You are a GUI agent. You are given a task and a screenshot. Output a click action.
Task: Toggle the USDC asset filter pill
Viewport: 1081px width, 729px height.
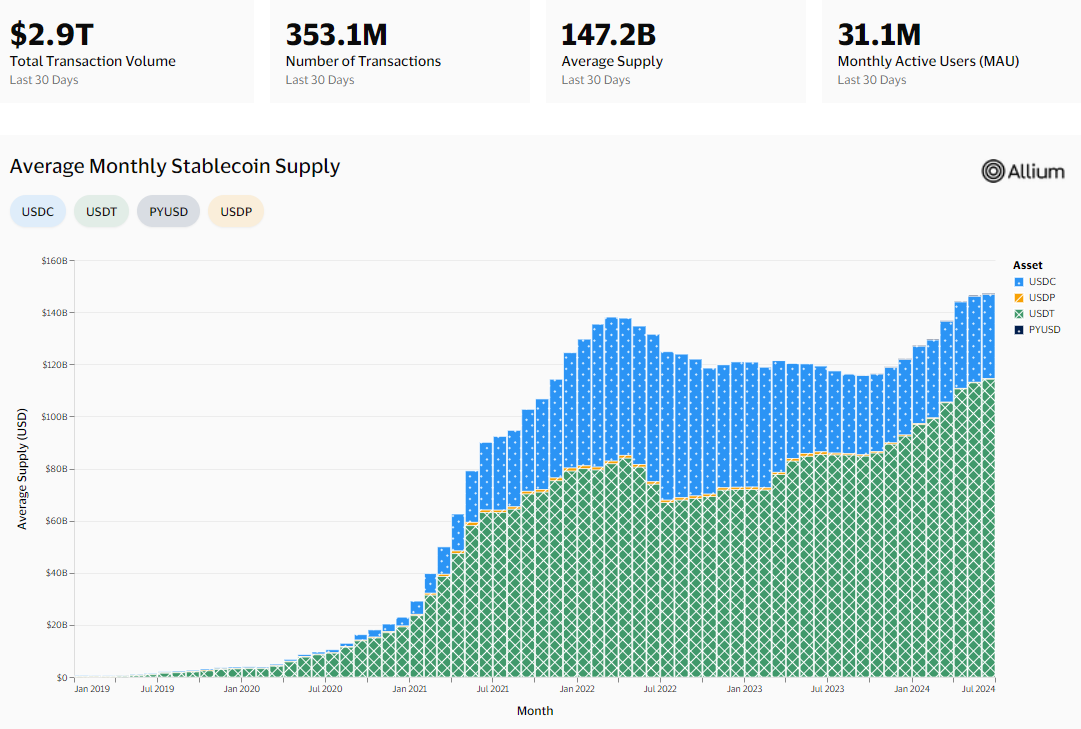coord(39,212)
